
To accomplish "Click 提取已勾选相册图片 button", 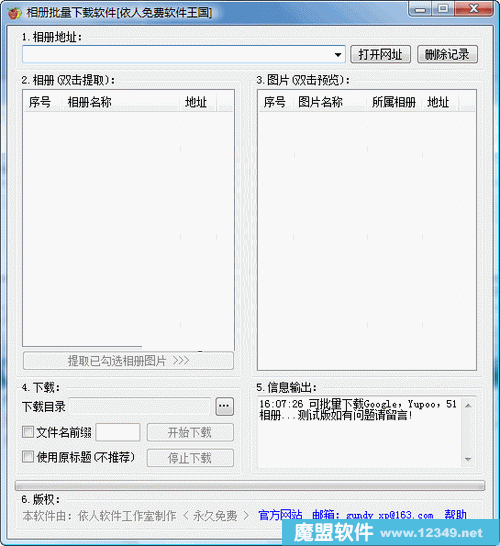I will click(128, 361).
